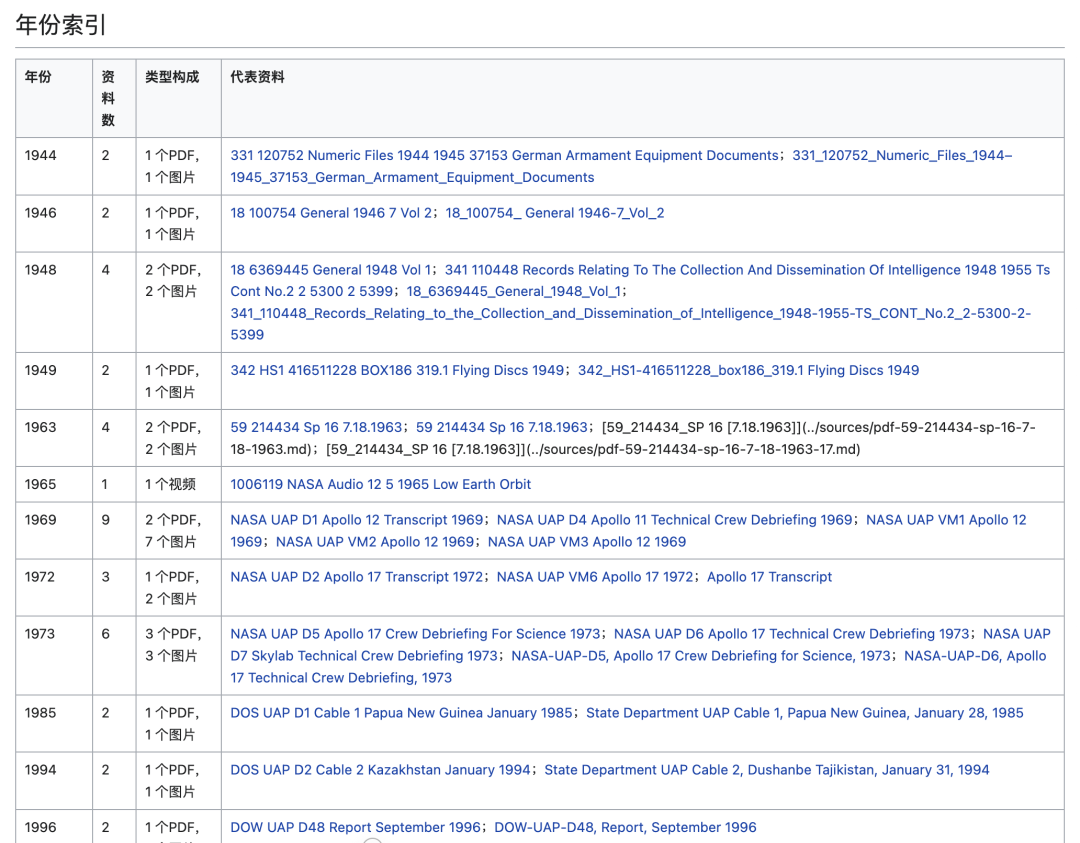Screen dimensions: 1080x843
Task: Open first '59 214434 Sp 16 7.18.1963' link
Action: click(x=316, y=428)
